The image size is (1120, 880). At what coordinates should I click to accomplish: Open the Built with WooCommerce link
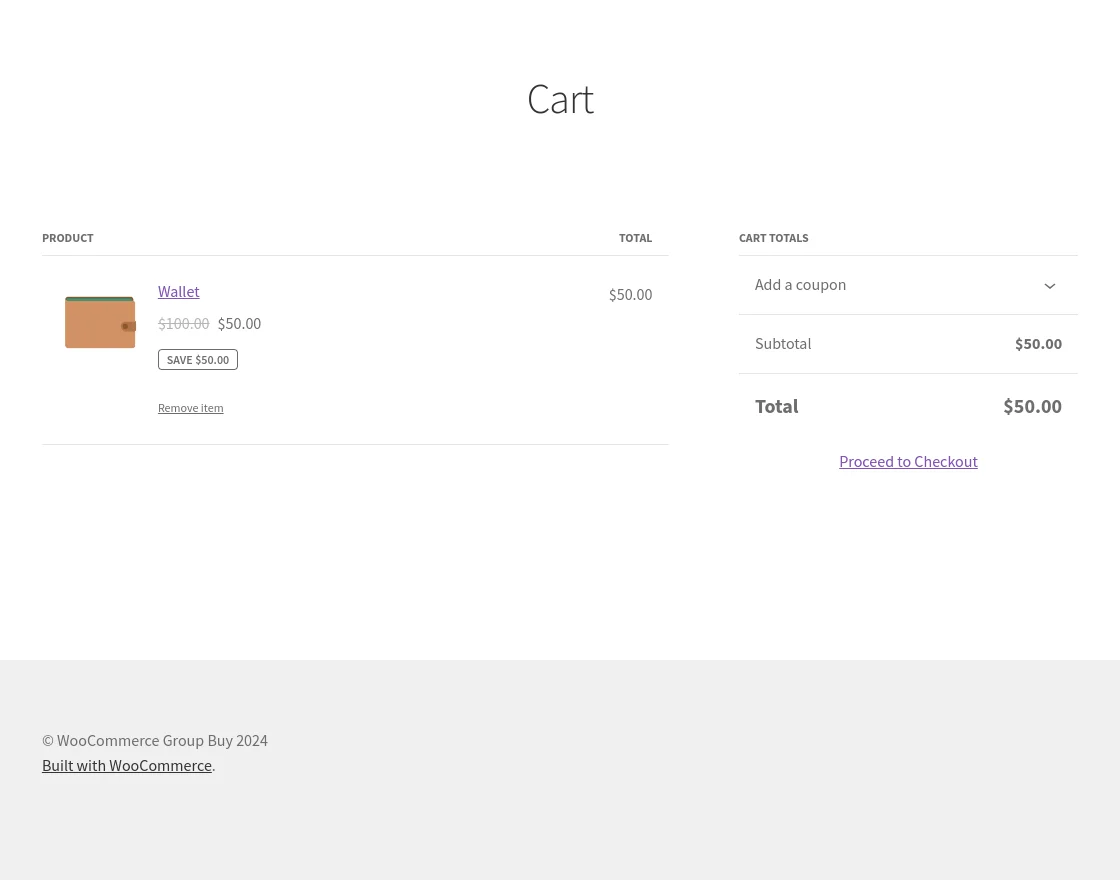127,765
